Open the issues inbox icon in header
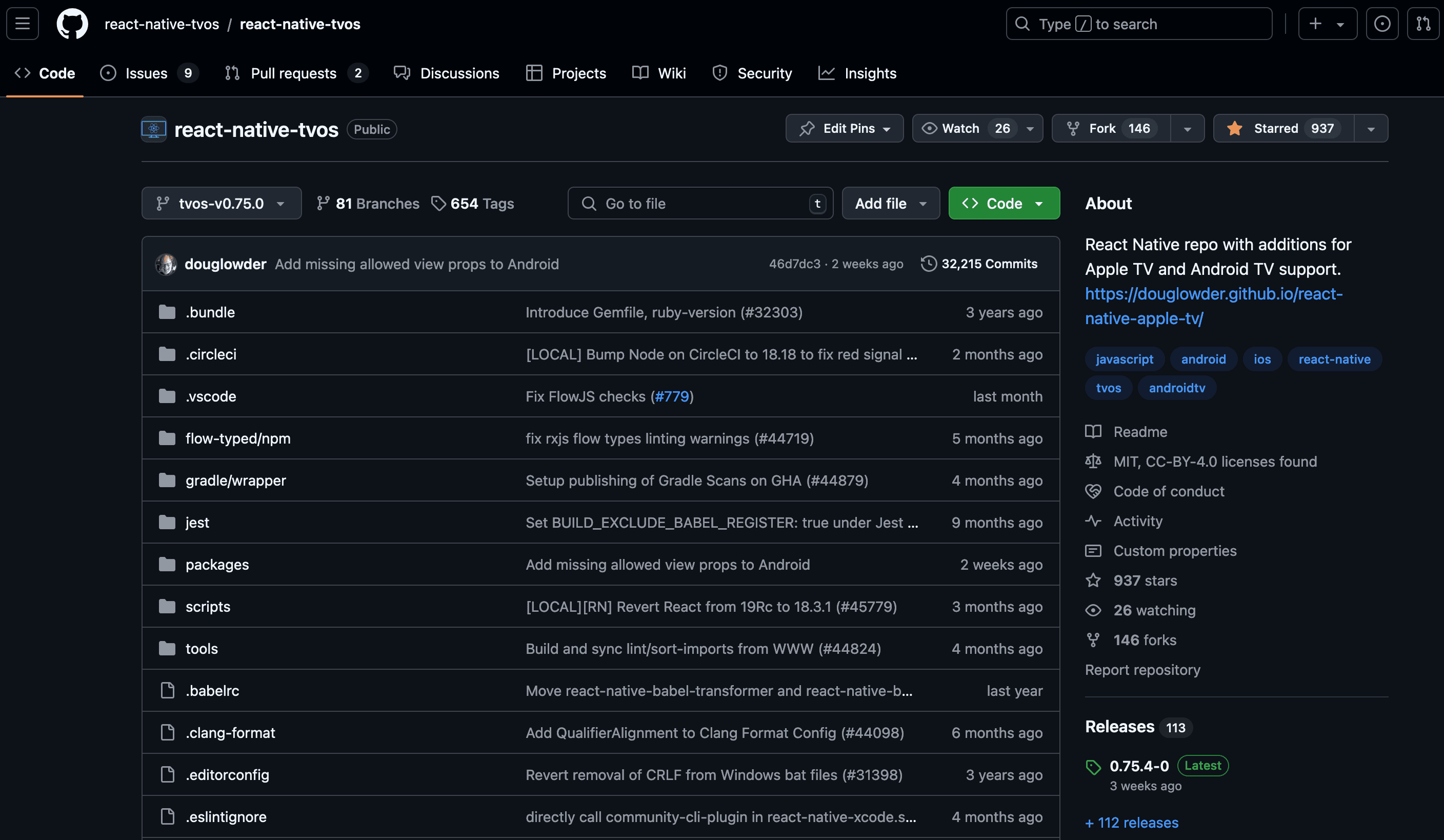This screenshot has width=1444, height=840. pos(1381,24)
